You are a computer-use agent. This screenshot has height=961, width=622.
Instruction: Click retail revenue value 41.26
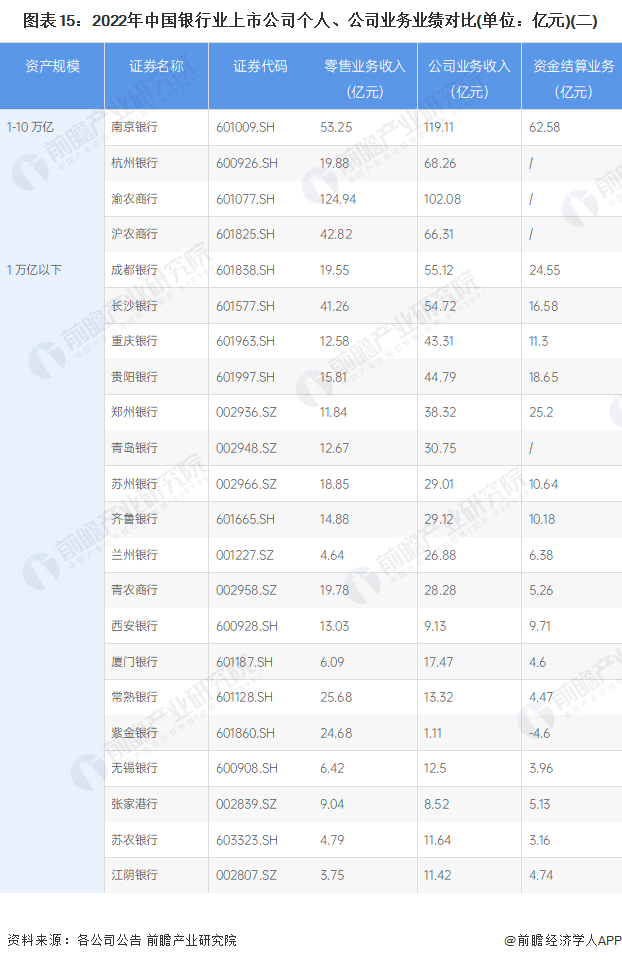click(x=335, y=306)
